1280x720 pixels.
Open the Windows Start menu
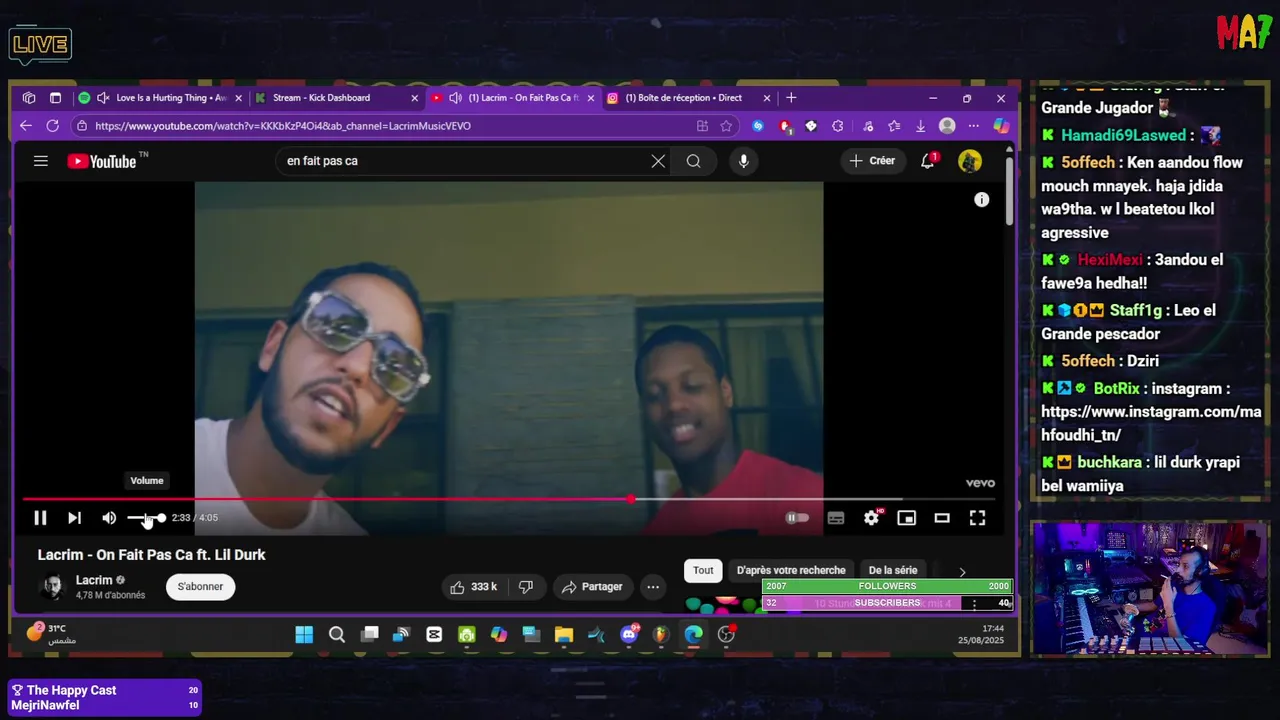pos(304,634)
